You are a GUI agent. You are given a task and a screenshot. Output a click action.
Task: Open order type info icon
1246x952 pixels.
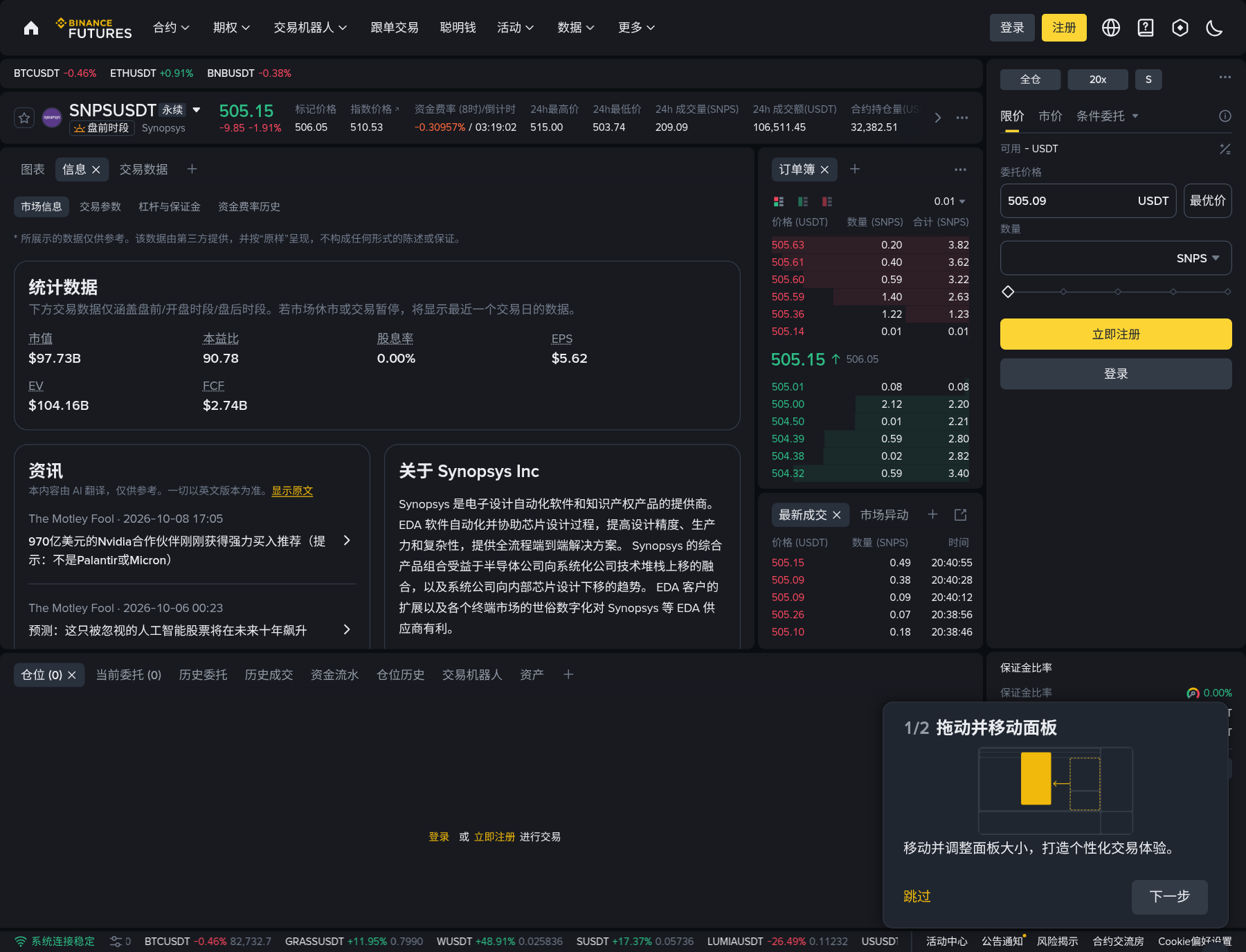click(x=1225, y=116)
